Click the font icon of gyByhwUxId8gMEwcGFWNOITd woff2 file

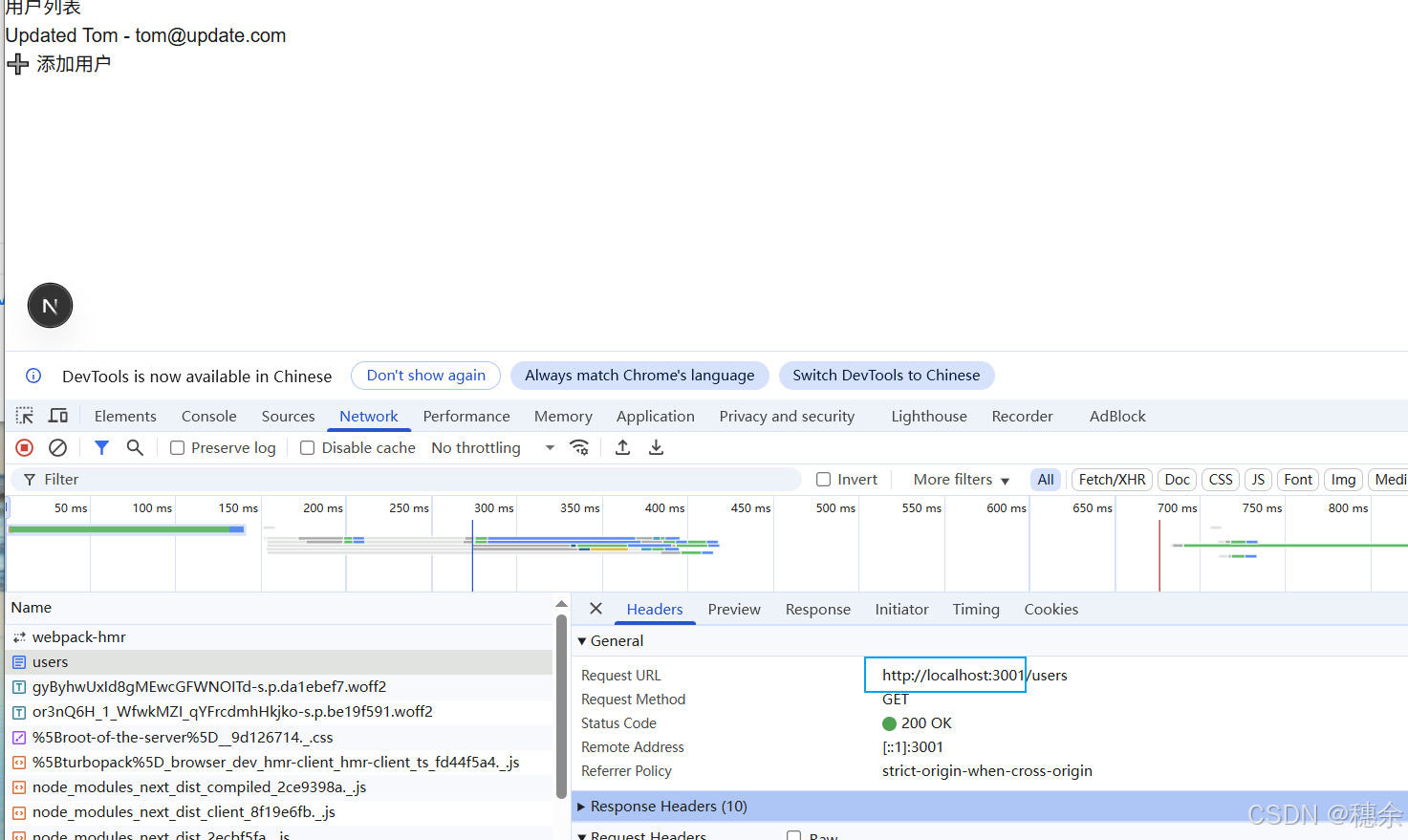pos(19,686)
